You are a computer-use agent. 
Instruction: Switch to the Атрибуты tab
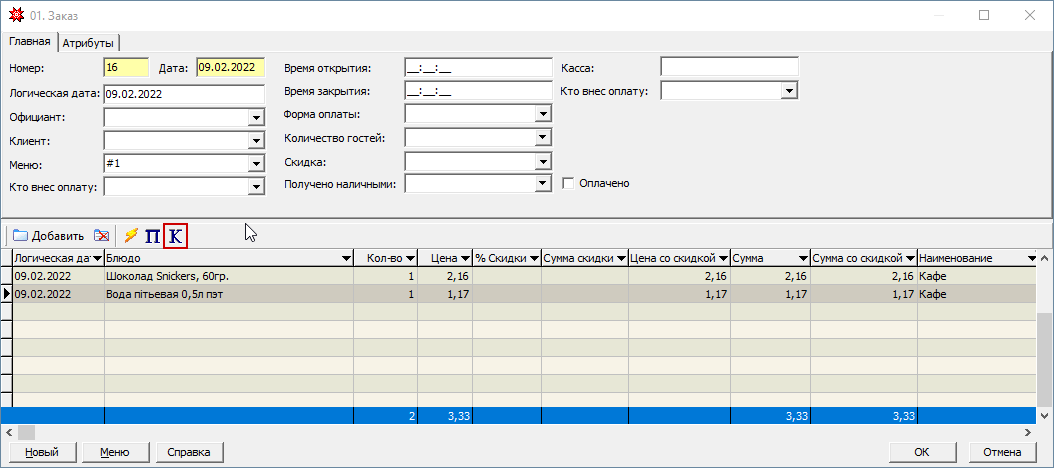coord(88,43)
